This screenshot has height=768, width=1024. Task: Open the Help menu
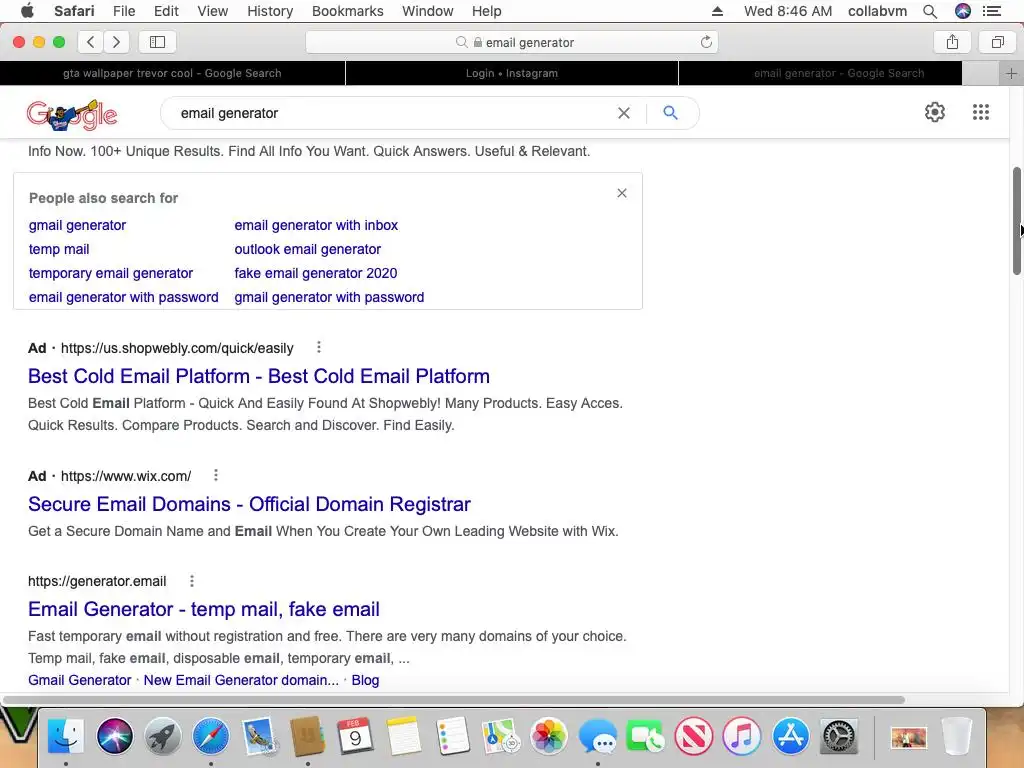point(487,11)
